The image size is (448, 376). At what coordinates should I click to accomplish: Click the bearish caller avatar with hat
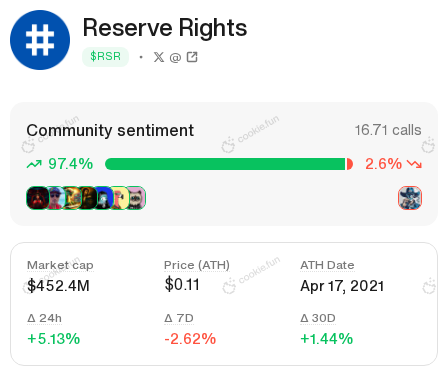point(410,198)
